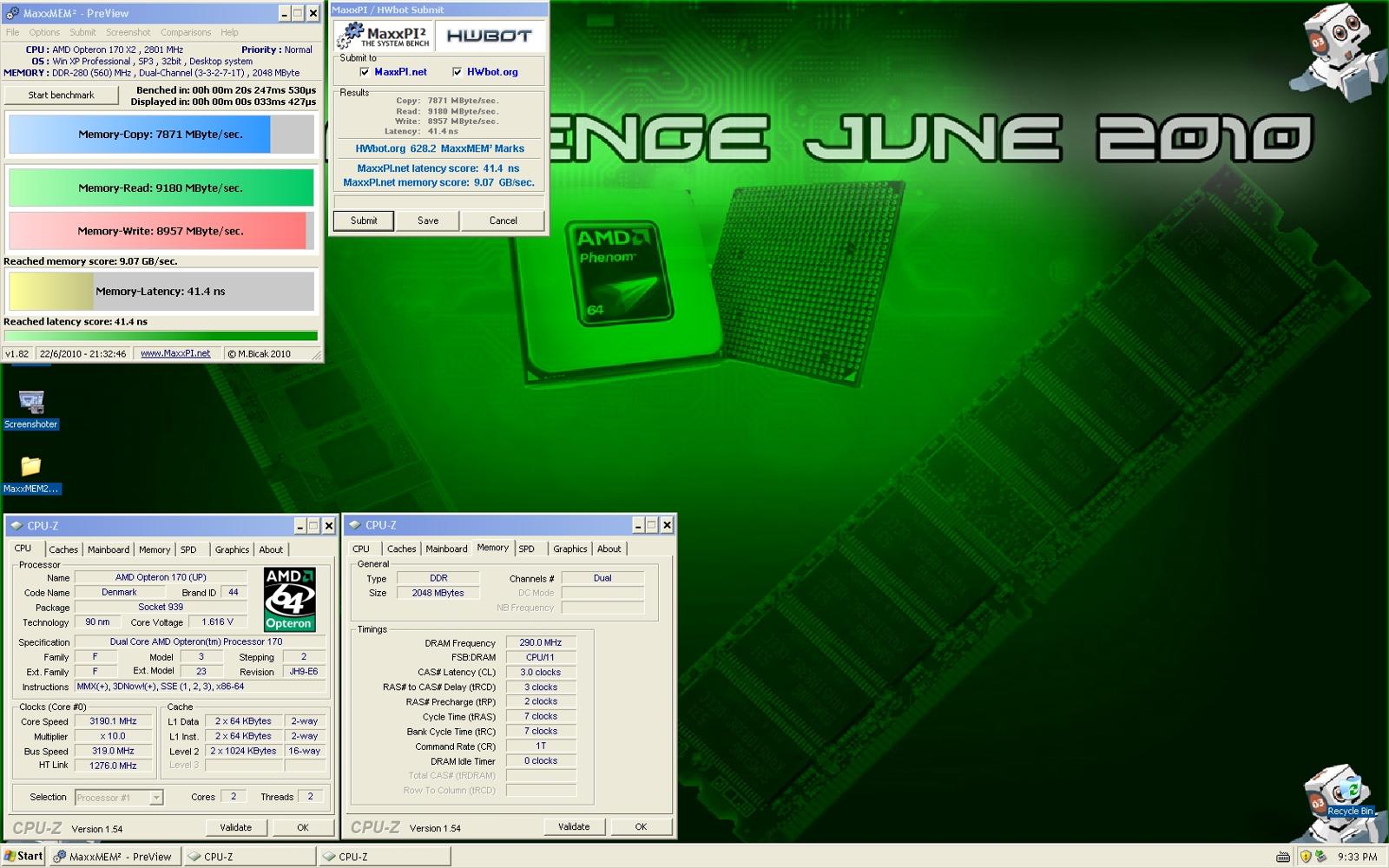Click the security shield tray icon
The image size is (1389, 868).
(x=1306, y=856)
